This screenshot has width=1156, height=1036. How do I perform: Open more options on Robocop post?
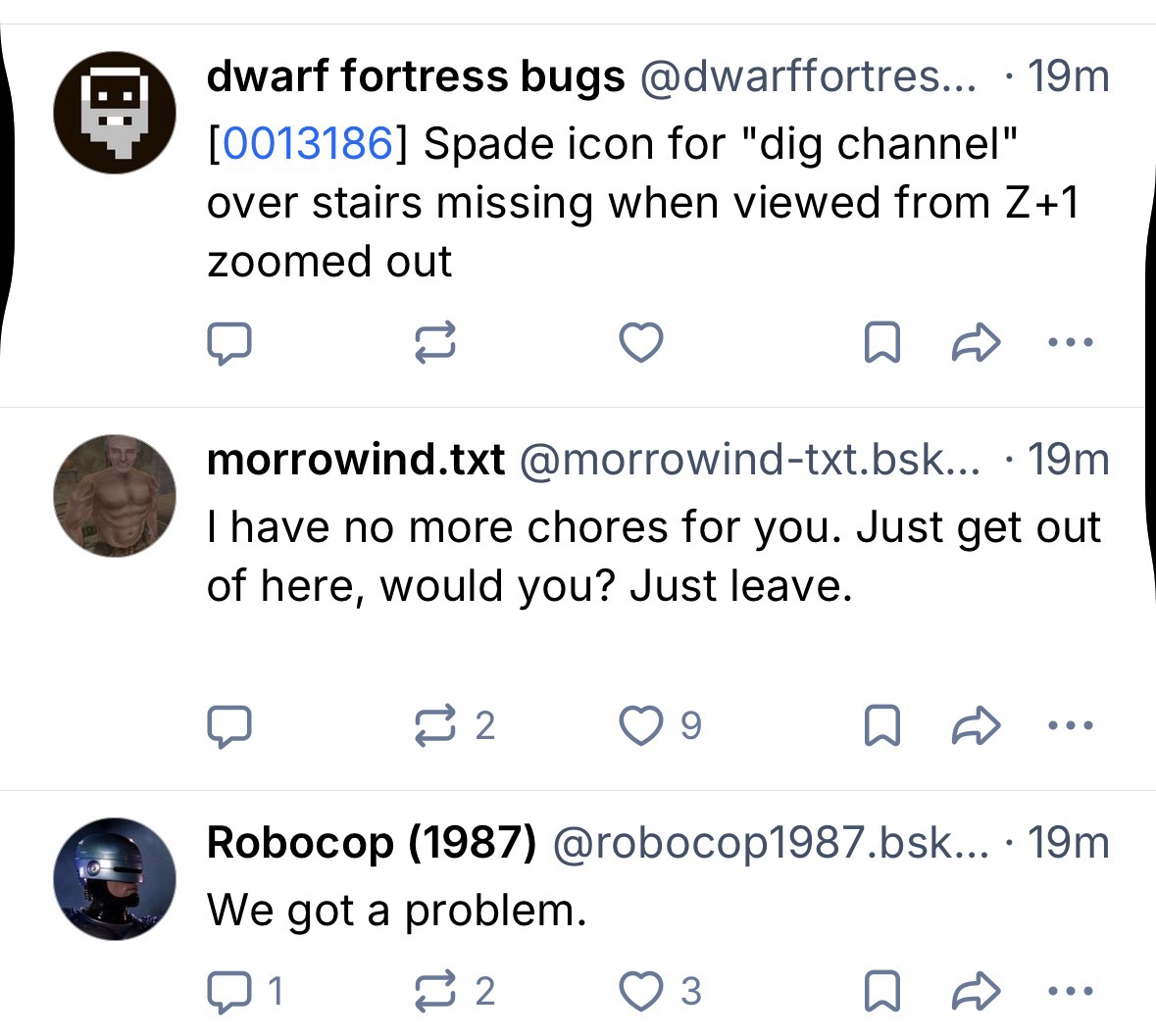[x=1069, y=991]
